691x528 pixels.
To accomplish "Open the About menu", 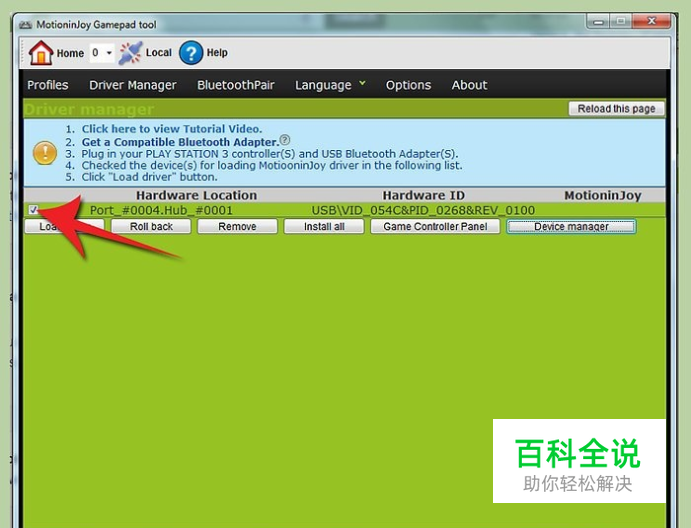I will [469, 85].
